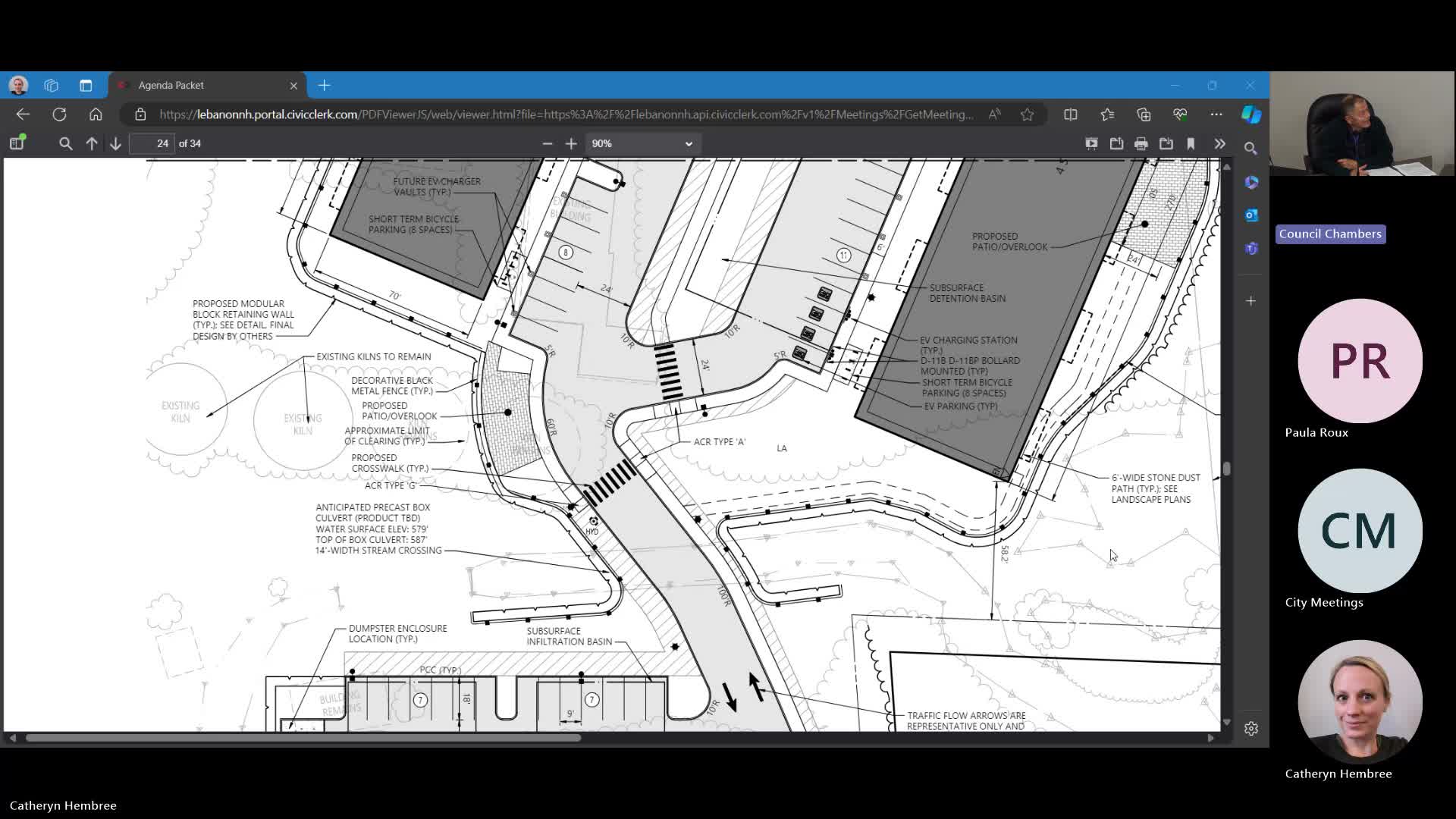
Task: Save the PDF using the download icon
Action: coord(1166,143)
